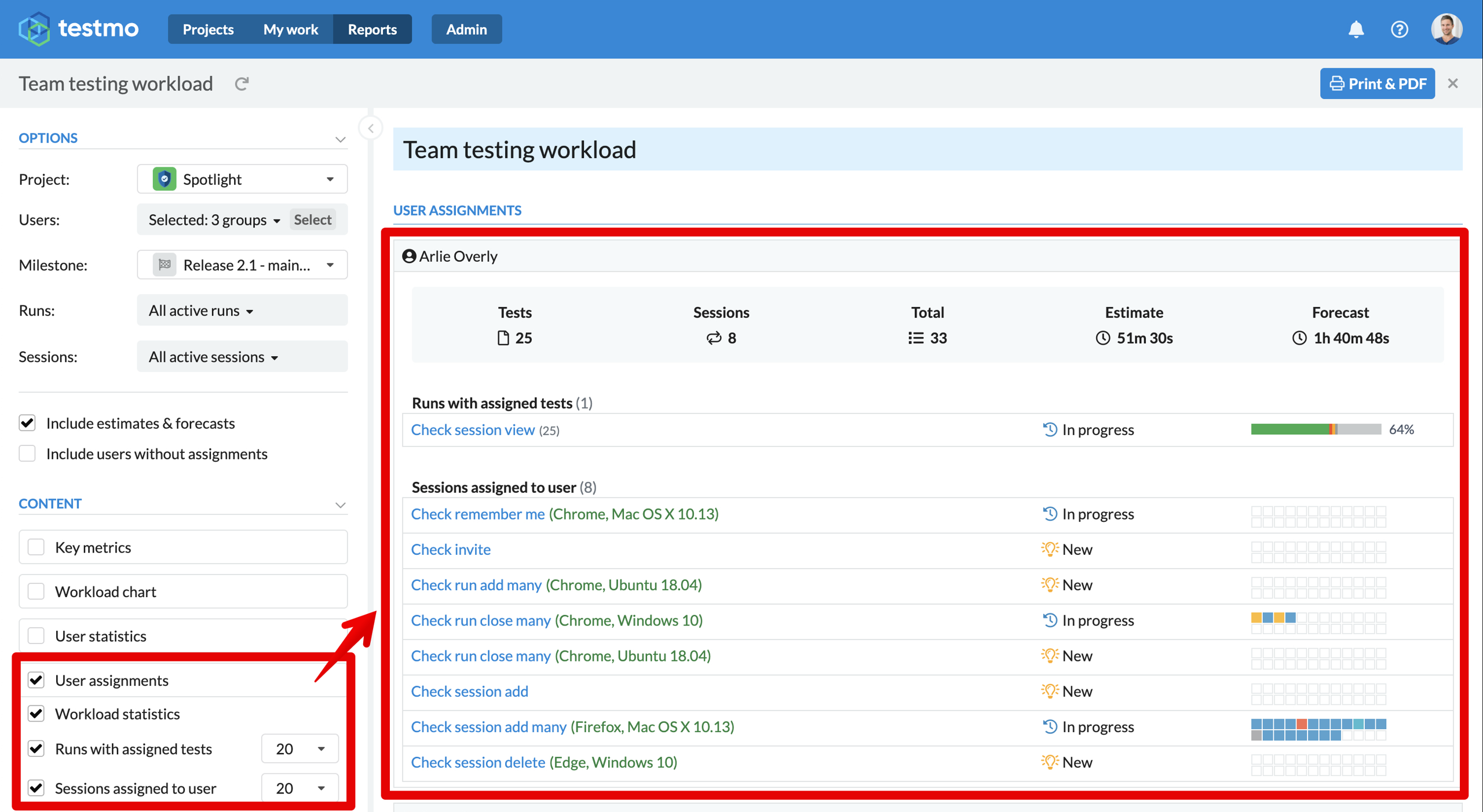The height and width of the screenshot is (812, 1483).
Task: Check the Key metrics option
Action: tap(36, 547)
